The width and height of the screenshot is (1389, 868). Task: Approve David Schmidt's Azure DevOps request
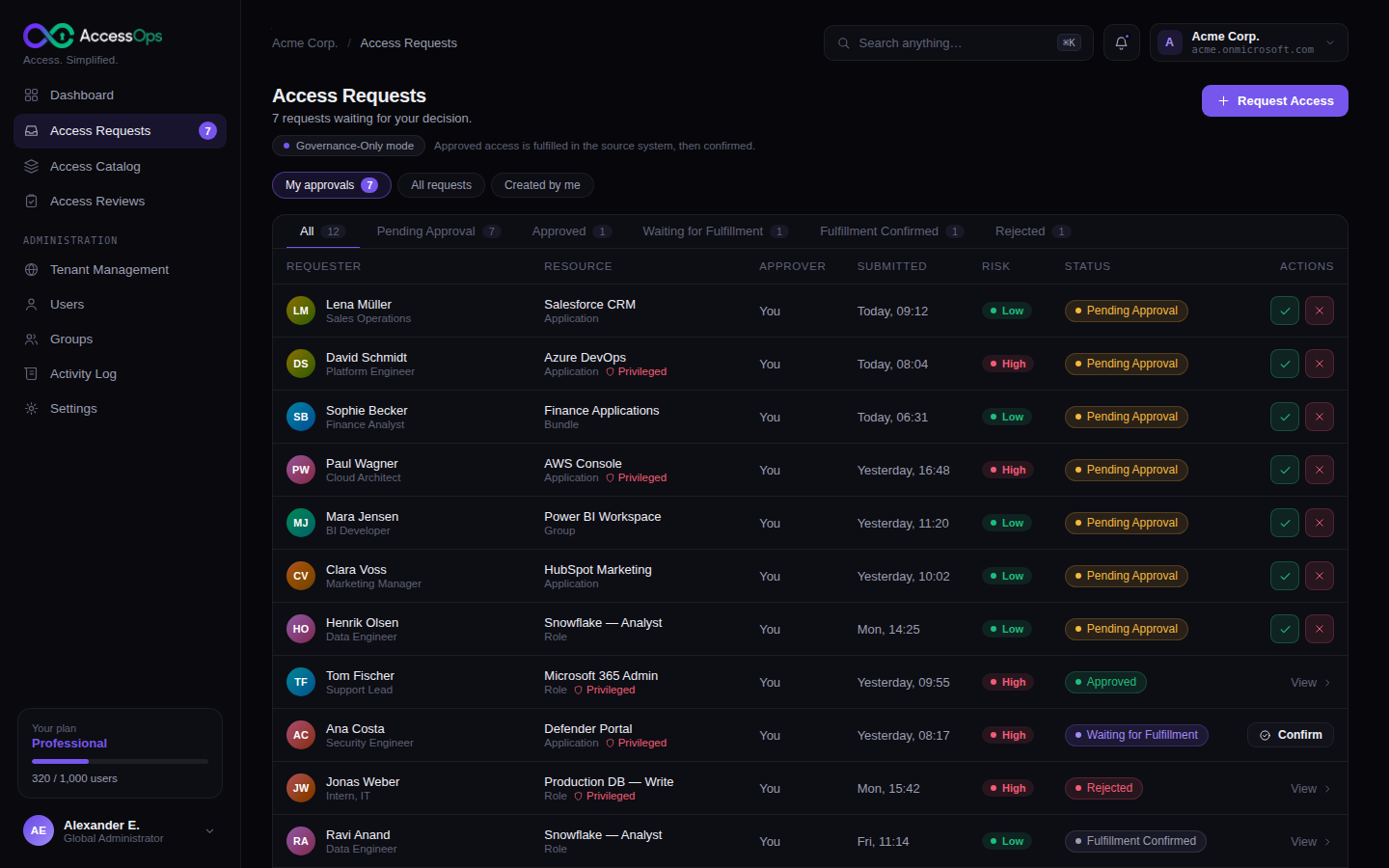1285,364
